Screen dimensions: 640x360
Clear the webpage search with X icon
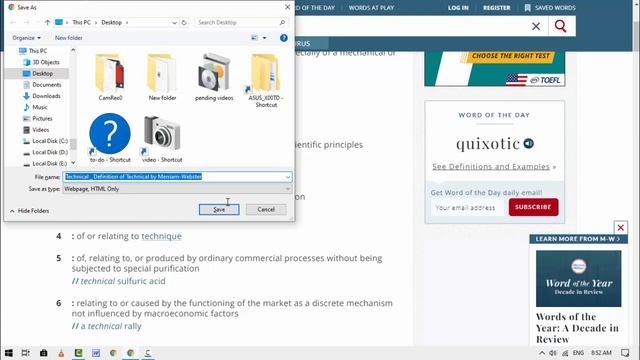[x=536, y=26]
